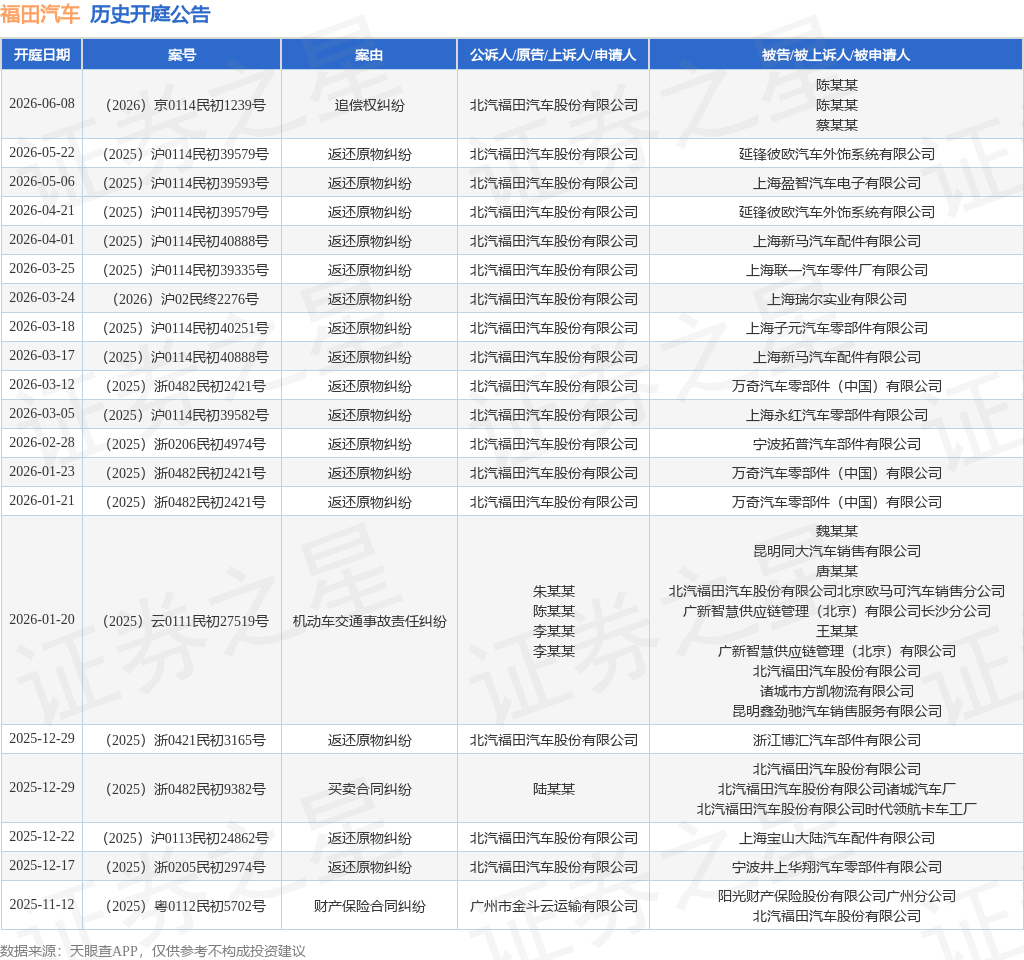Select defendant 上海子元汽车零部件有限公司
Viewport: 1024px width, 960px height.
click(837, 328)
